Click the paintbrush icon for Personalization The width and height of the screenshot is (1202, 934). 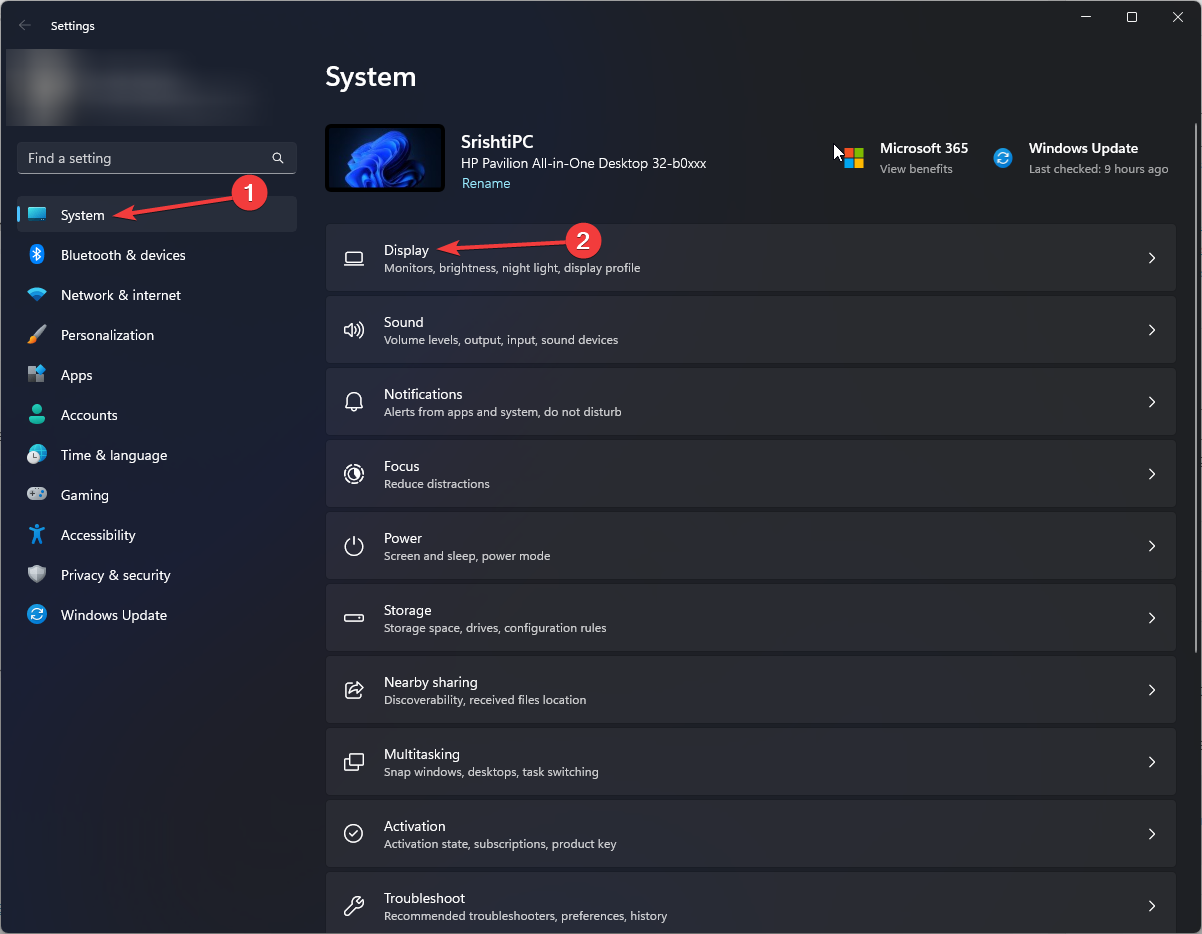tap(37, 335)
